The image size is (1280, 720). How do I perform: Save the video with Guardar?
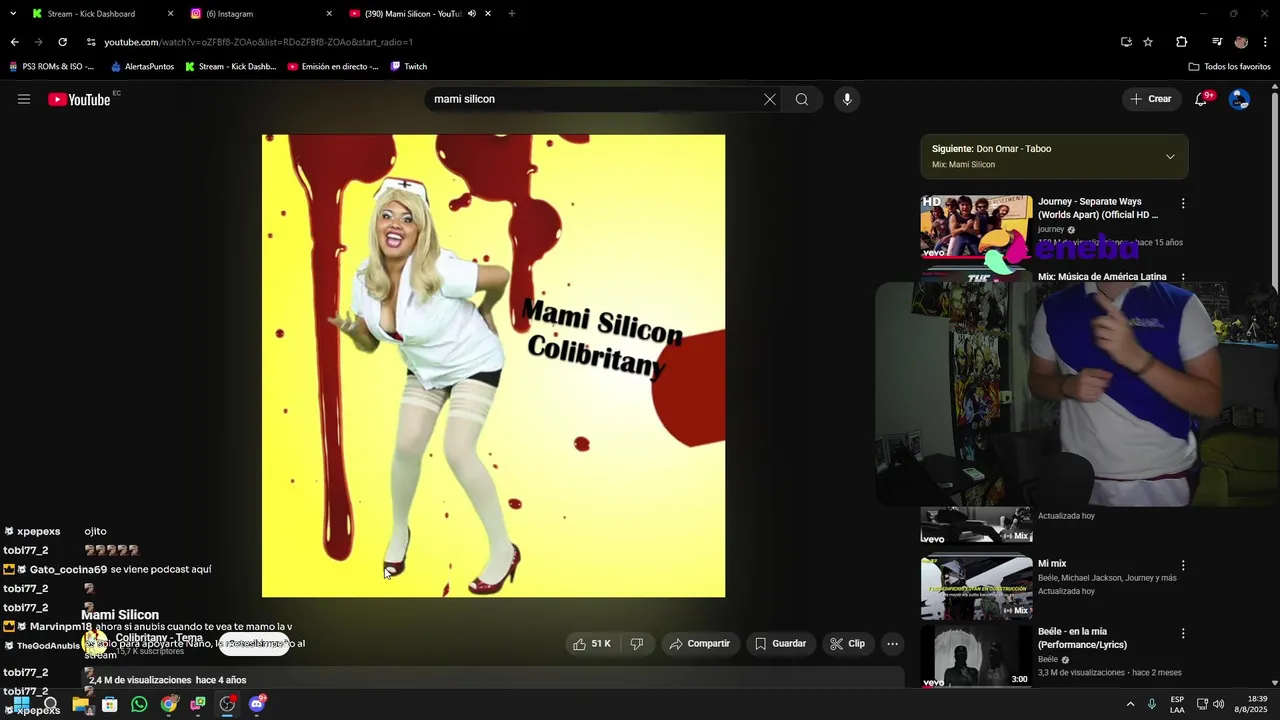coord(780,644)
